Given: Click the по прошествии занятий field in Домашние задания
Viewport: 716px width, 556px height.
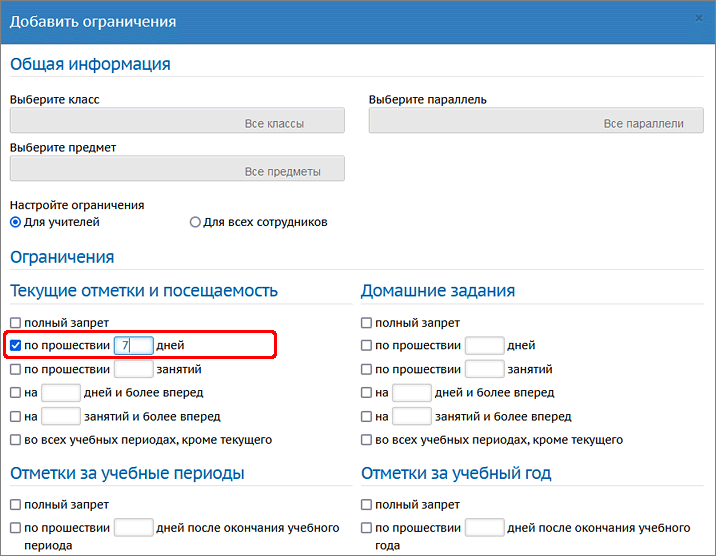Looking at the screenshot, I should [484, 369].
